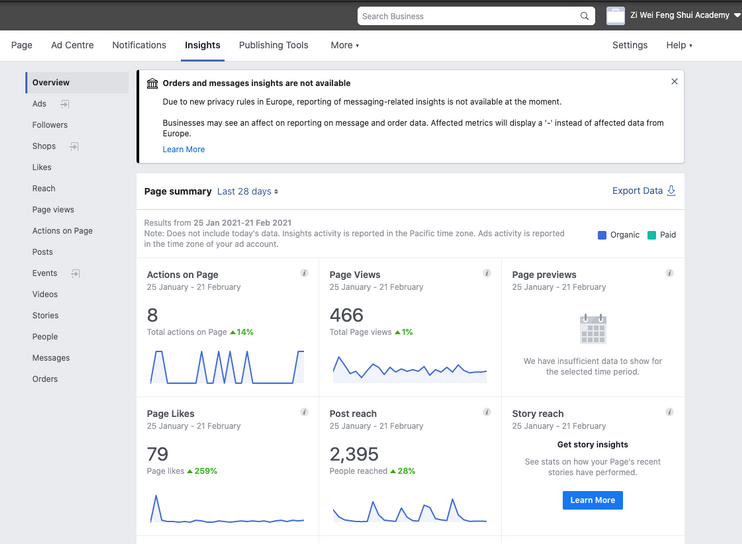Image resolution: width=742 pixels, height=544 pixels.
Task: Focus the Search Business field
Action: click(468, 16)
